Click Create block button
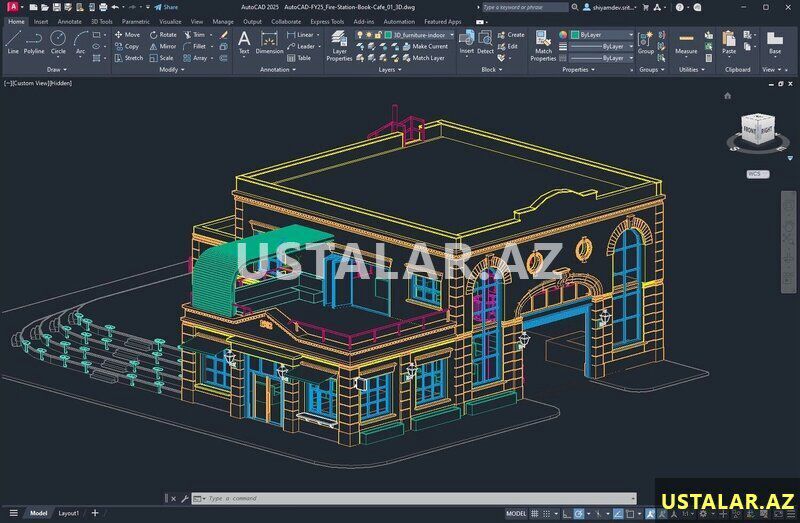Image resolution: width=800 pixels, height=523 pixels. (x=511, y=35)
